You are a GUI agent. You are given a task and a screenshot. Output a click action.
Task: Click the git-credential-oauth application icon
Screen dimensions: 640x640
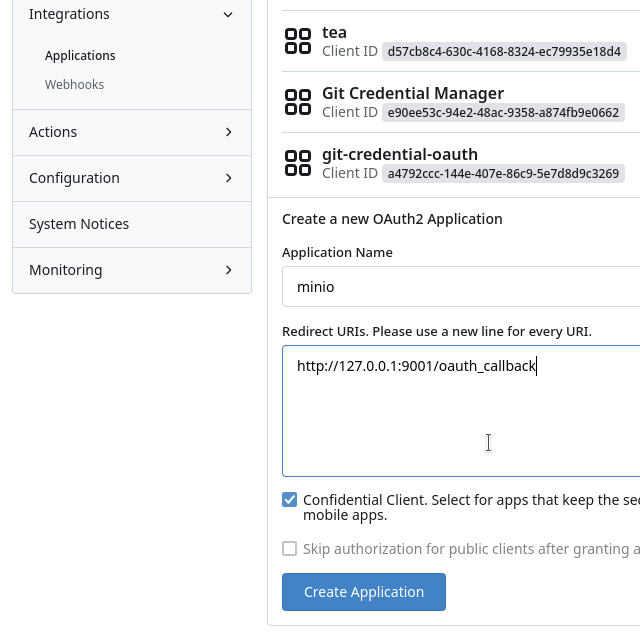(x=298, y=163)
